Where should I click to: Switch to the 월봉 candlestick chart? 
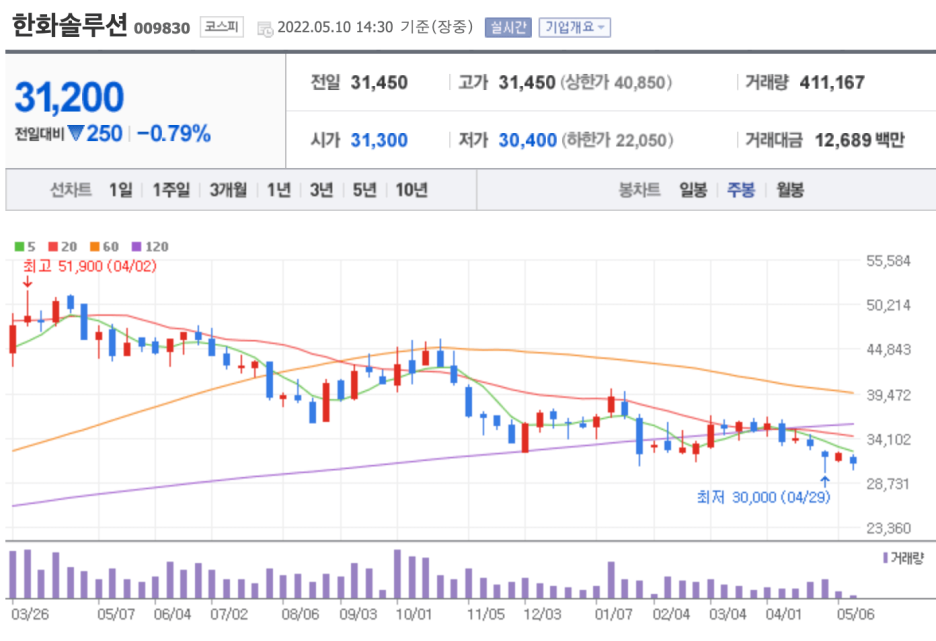pyautogui.click(x=790, y=190)
